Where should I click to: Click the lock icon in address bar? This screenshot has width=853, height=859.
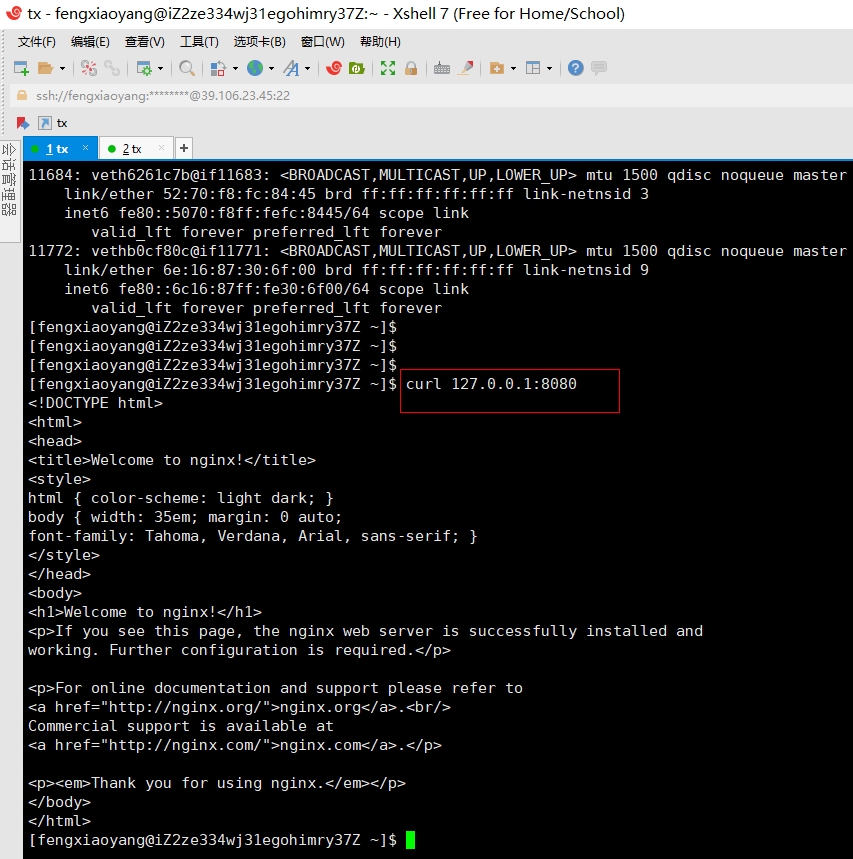[x=22, y=95]
